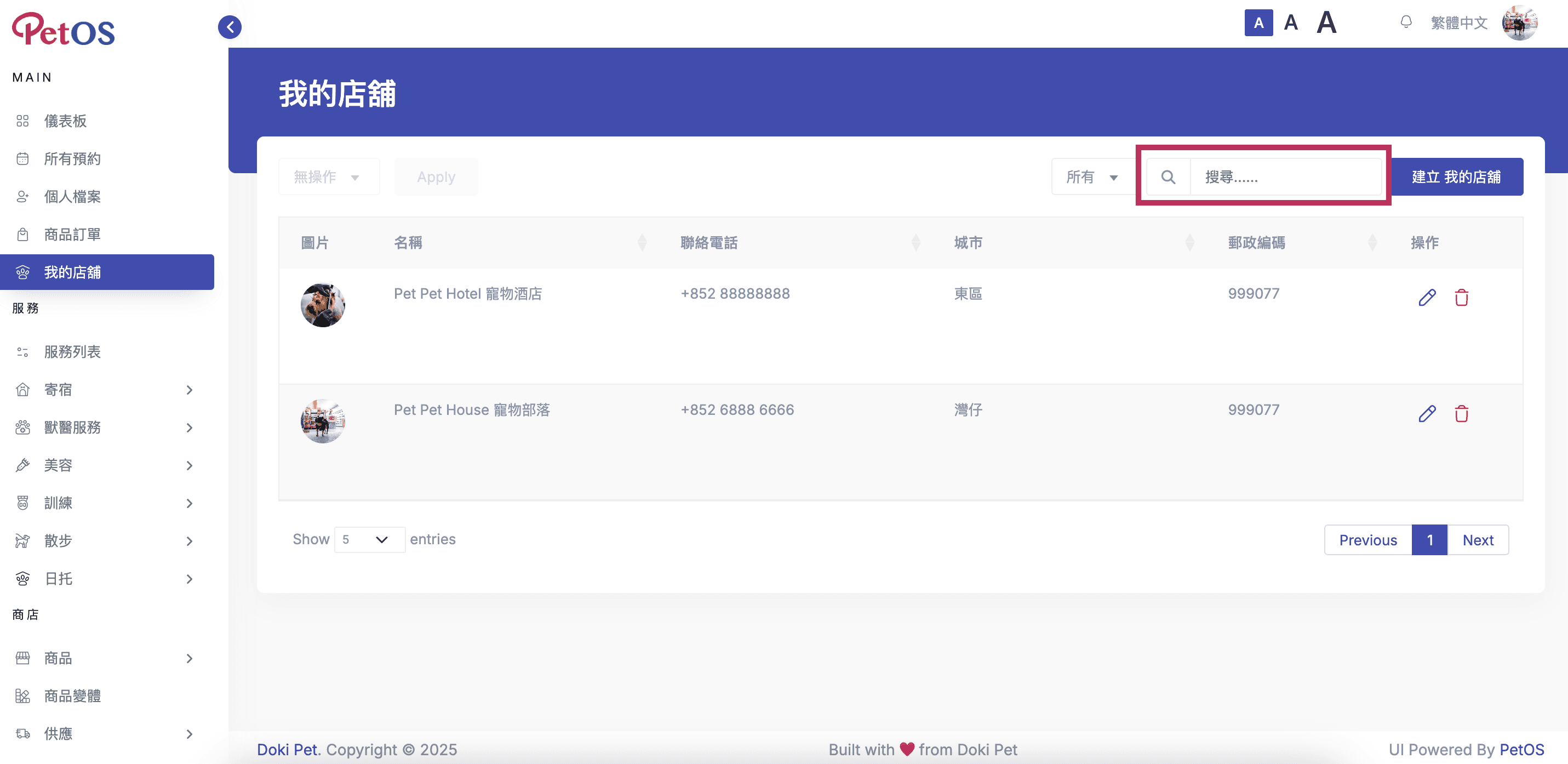Expand 日托 submenu chevron
The height and width of the screenshot is (764, 1568).
[x=190, y=578]
